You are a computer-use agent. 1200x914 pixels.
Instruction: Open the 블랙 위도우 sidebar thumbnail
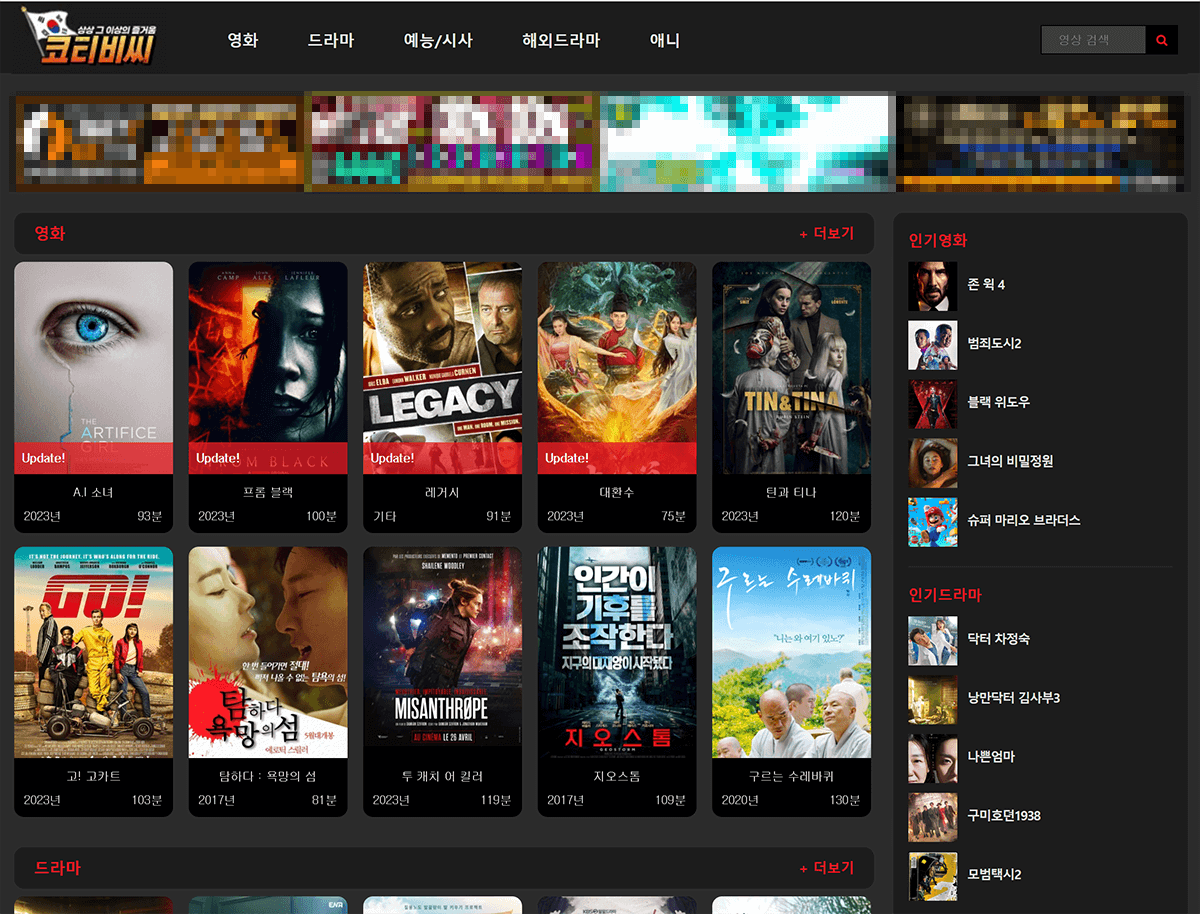pyautogui.click(x=932, y=404)
